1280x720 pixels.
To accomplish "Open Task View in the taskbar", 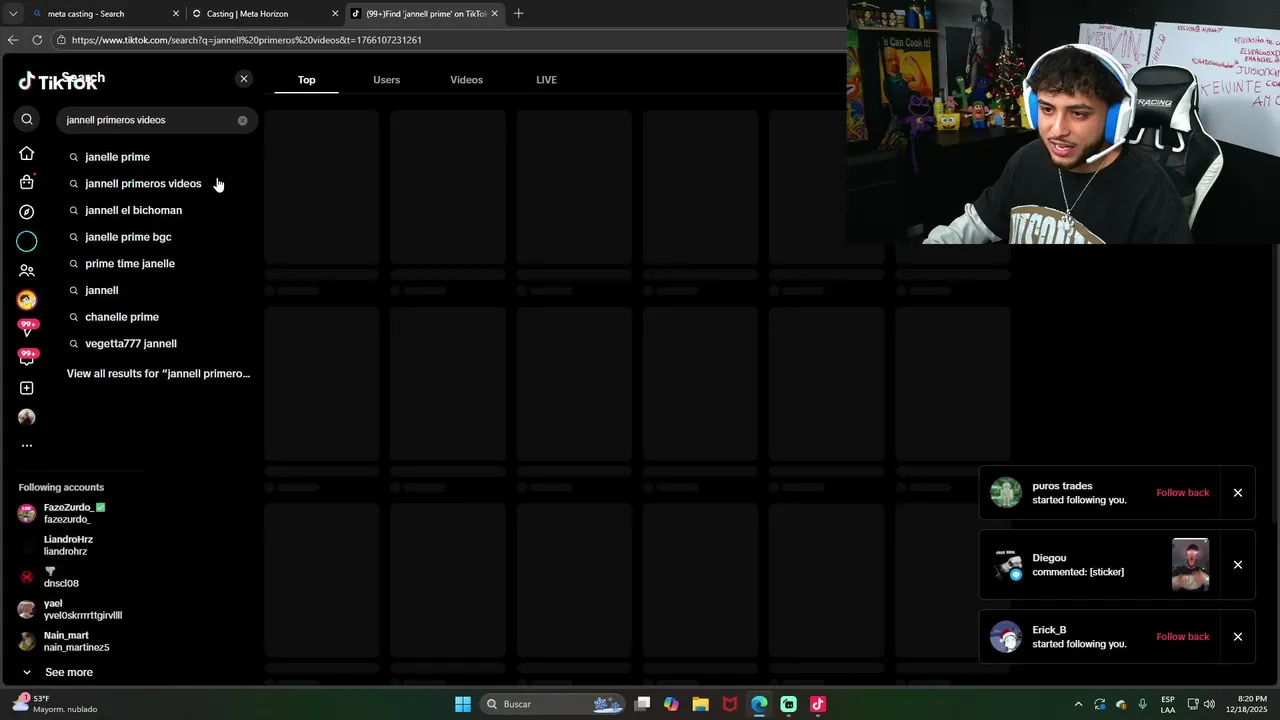I will (x=643, y=705).
